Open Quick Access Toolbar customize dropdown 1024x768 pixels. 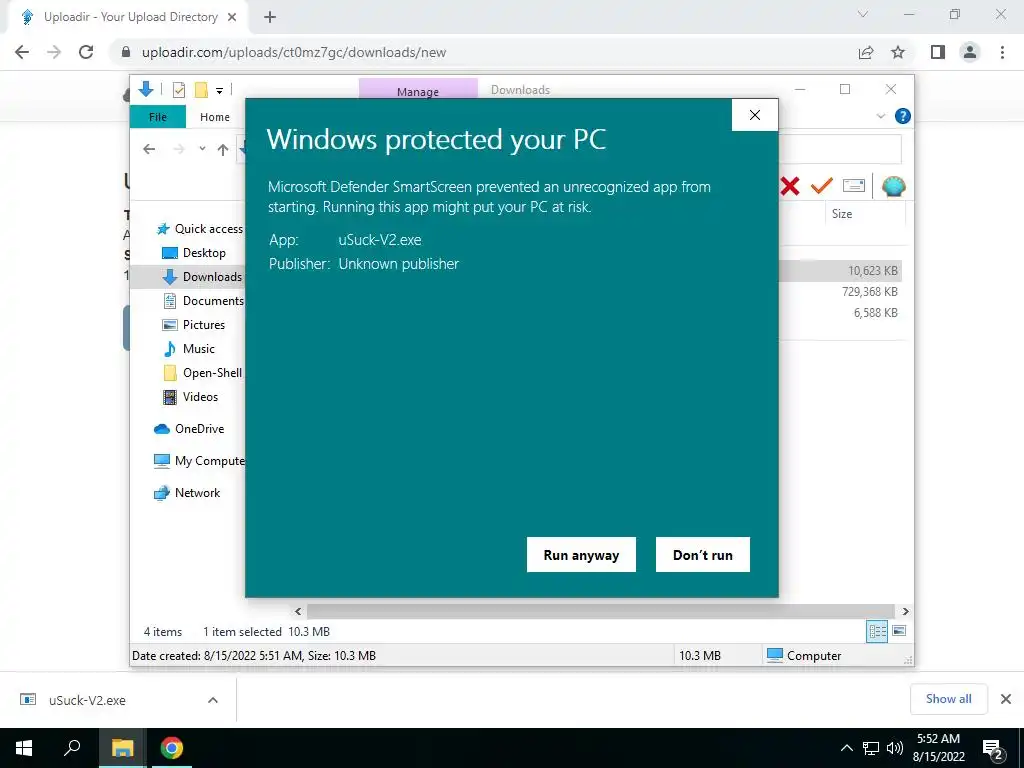tap(219, 91)
